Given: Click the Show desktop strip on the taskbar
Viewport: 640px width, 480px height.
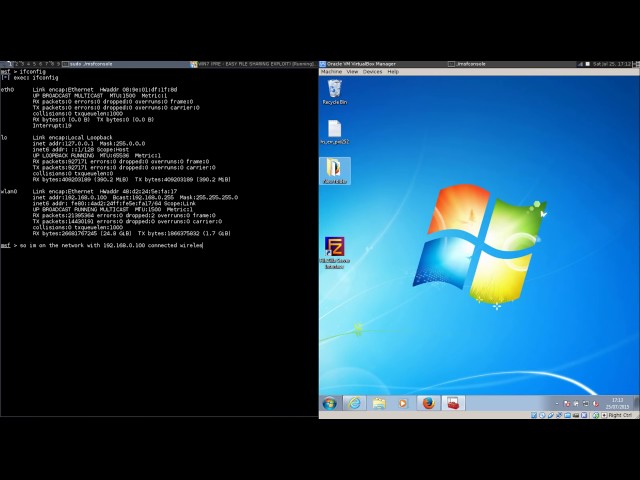Looking at the screenshot, I should 636,403.
